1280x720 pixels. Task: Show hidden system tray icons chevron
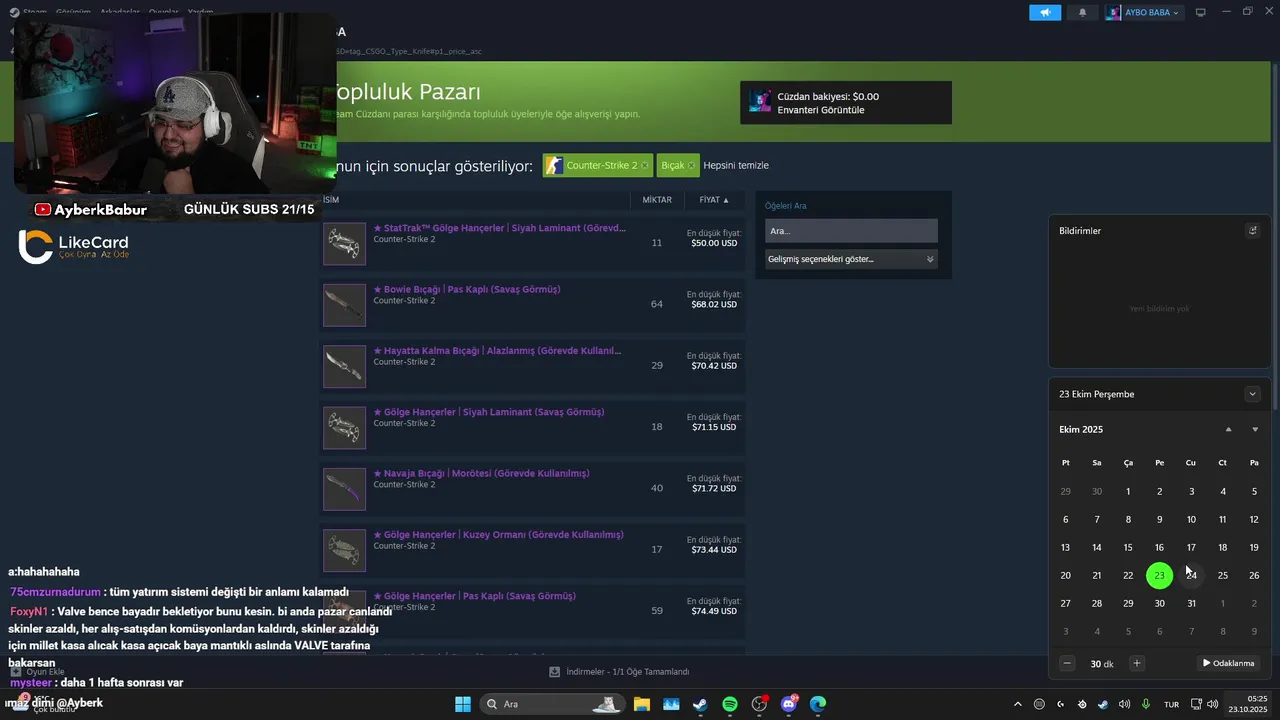coord(1017,704)
